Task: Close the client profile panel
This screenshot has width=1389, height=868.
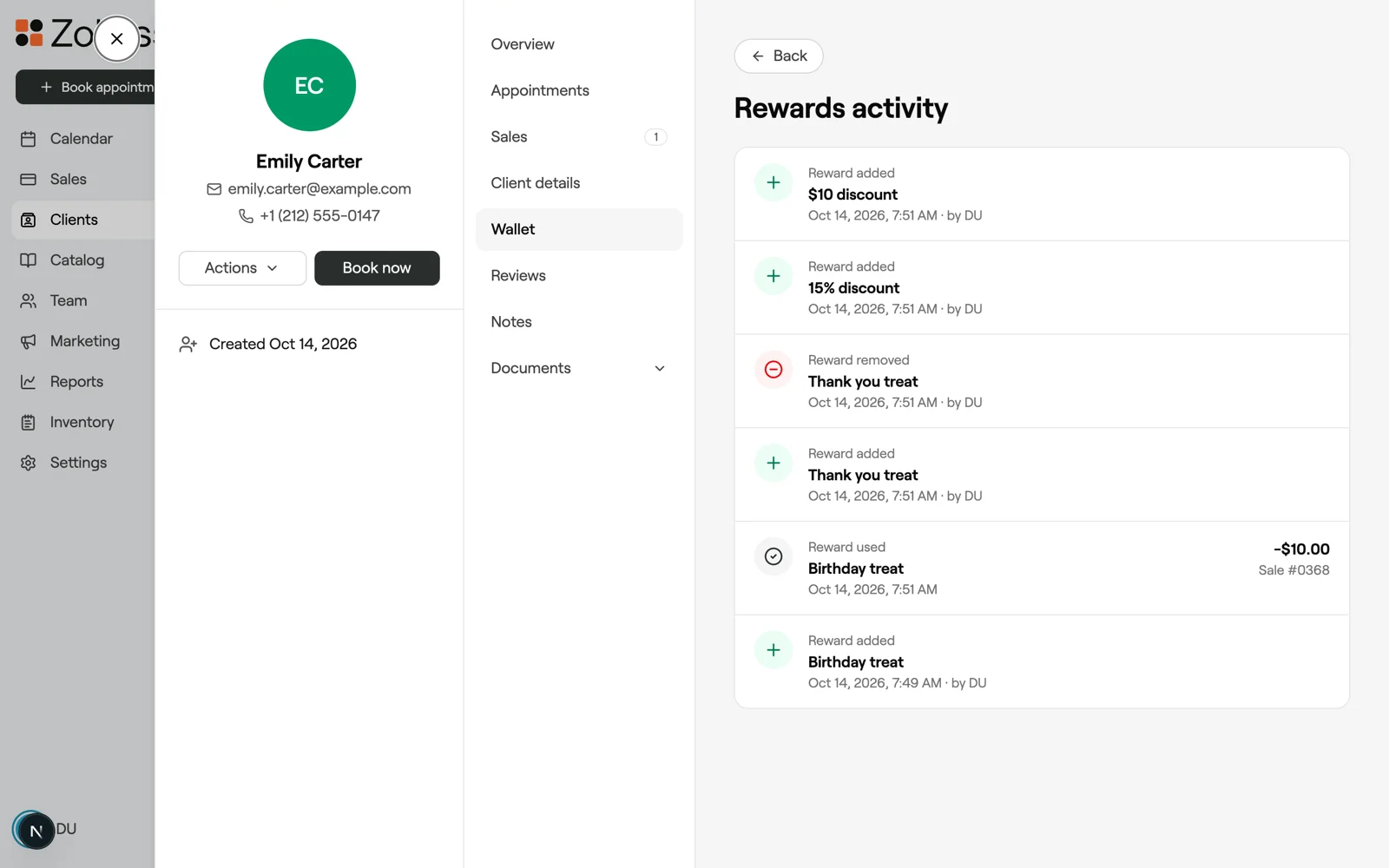Action: 117,39
